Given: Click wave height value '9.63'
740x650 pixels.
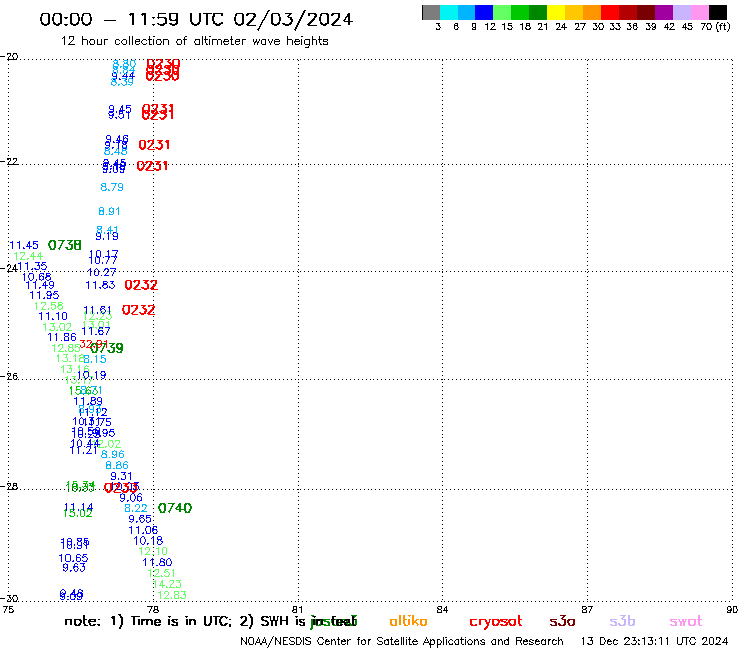Looking at the screenshot, I should pos(74,568).
